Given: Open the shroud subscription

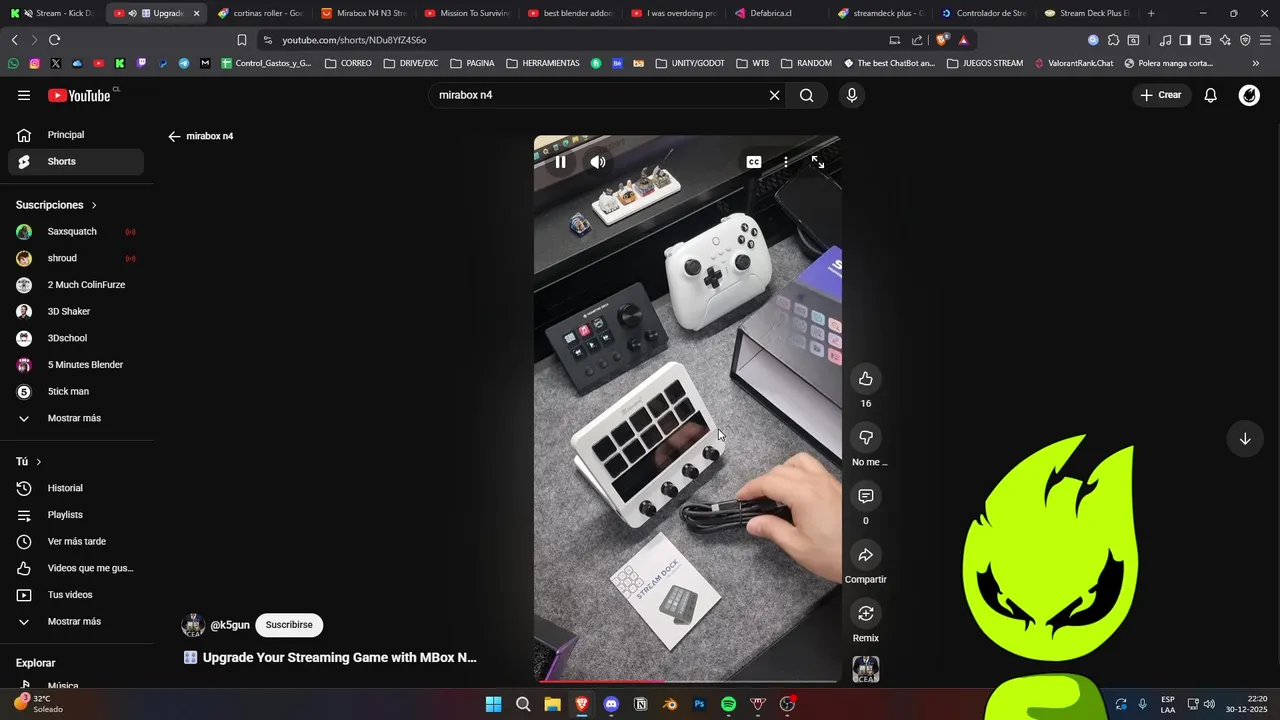Looking at the screenshot, I should click(x=76, y=258).
